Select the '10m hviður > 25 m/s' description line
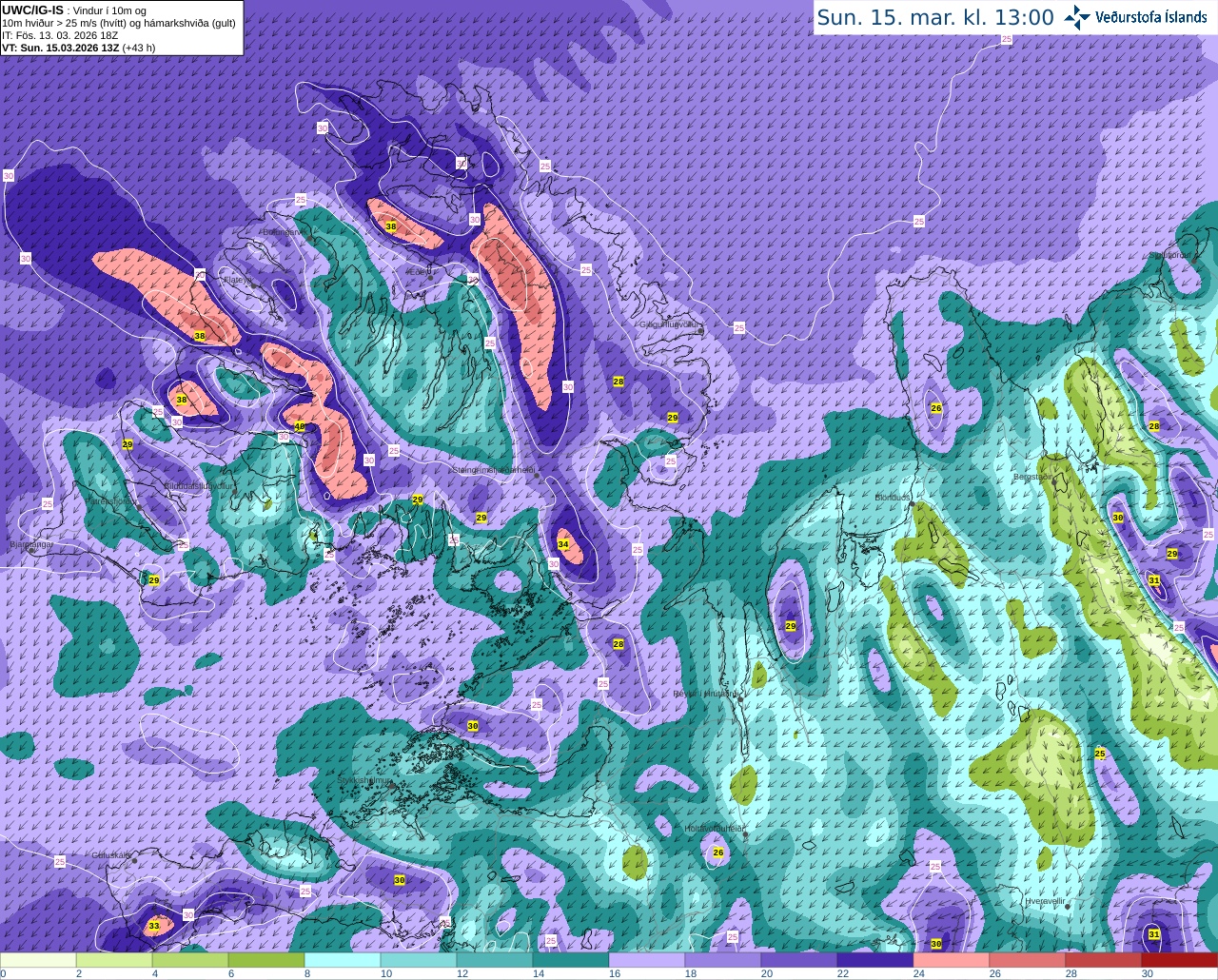The image size is (1218, 980). (118, 23)
